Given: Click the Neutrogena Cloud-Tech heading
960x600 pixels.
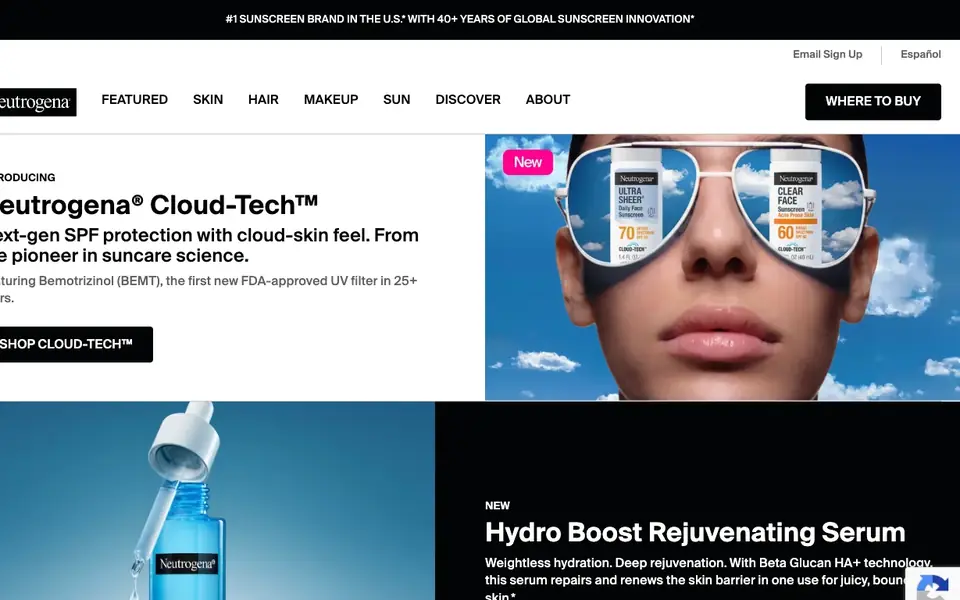Looking at the screenshot, I should [x=158, y=204].
